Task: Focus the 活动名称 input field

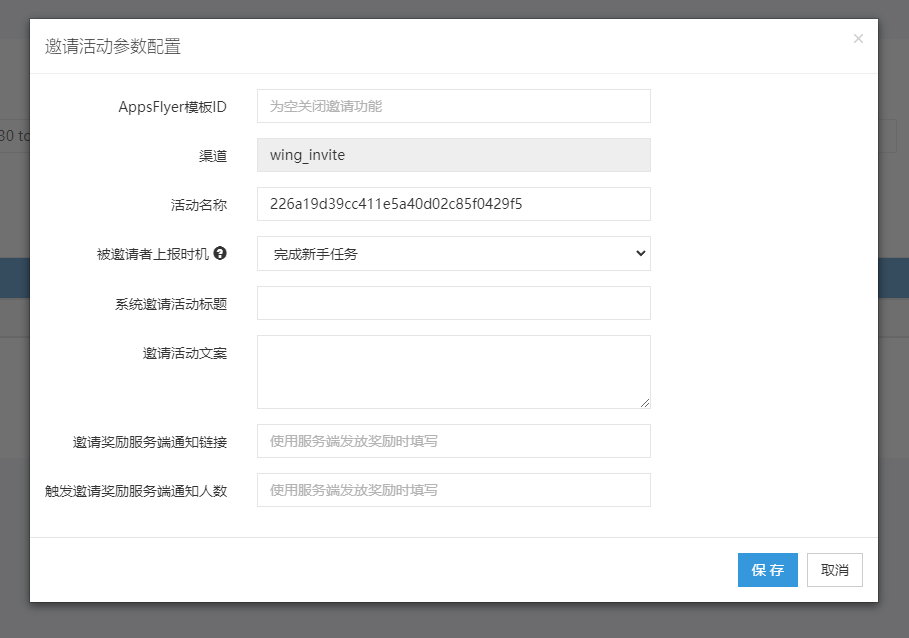Action: [x=454, y=204]
